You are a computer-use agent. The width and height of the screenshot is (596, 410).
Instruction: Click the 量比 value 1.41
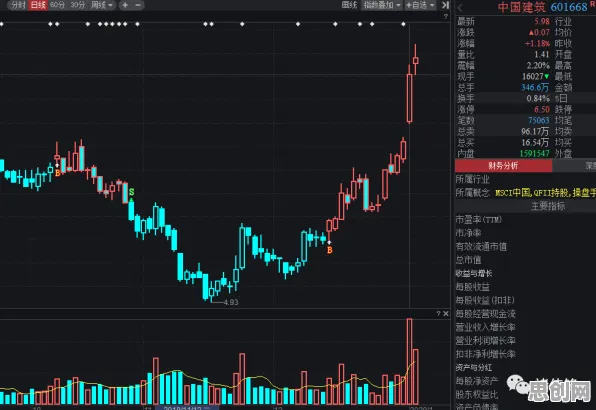pos(542,55)
